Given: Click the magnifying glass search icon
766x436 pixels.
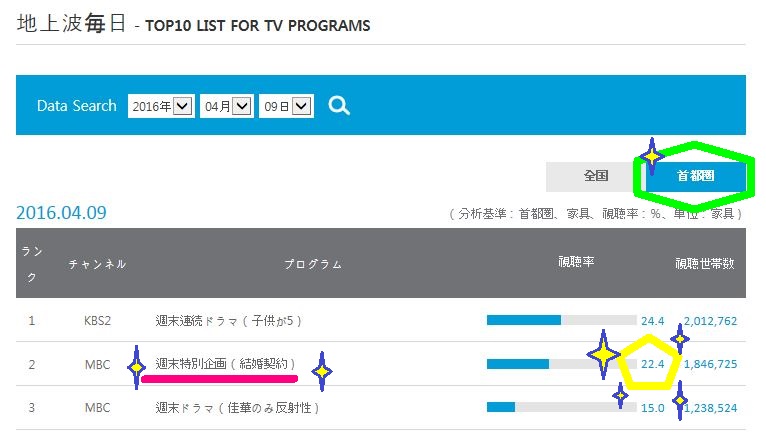Looking at the screenshot, I should click(x=339, y=105).
